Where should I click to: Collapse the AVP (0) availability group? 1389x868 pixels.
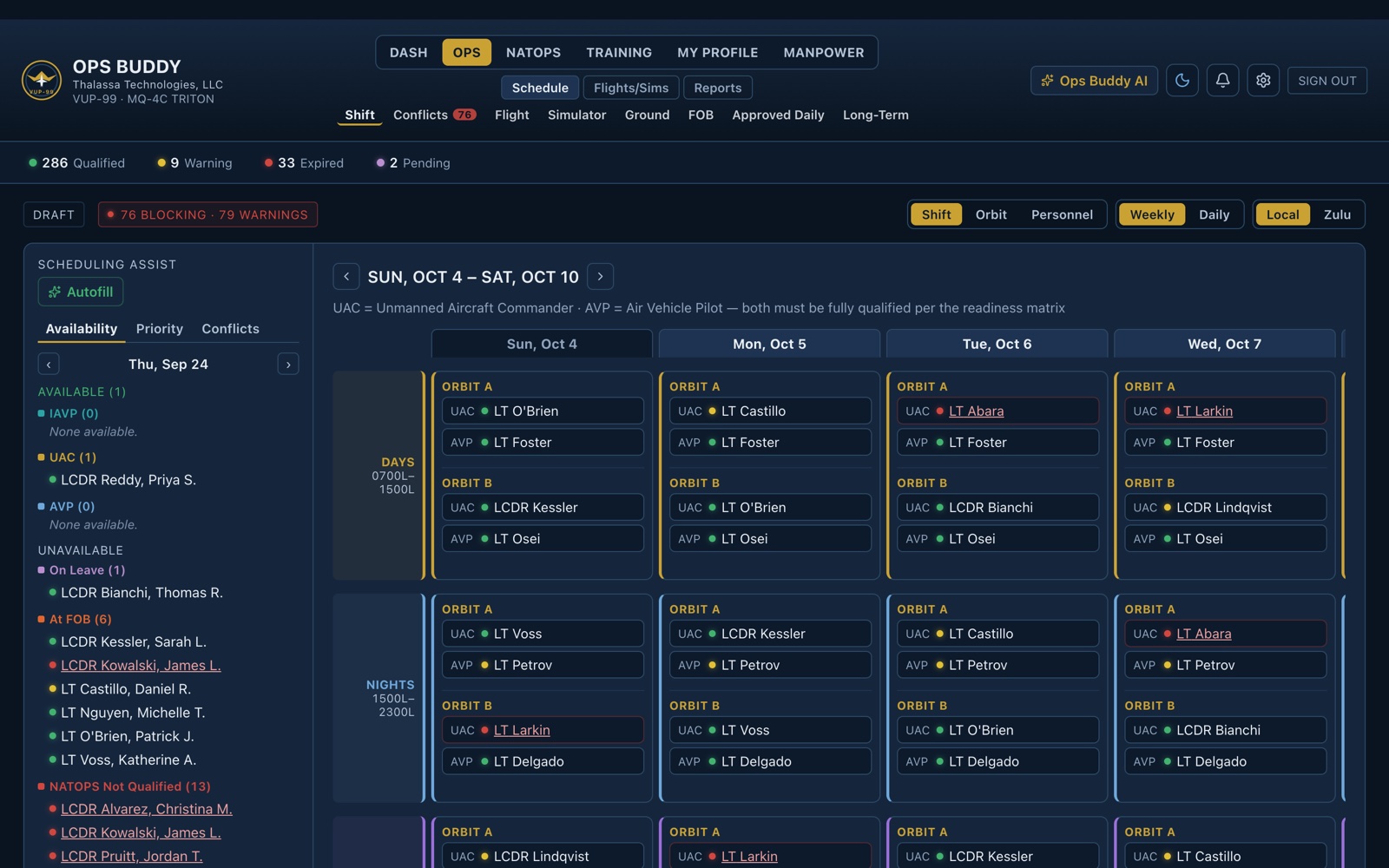[x=66, y=506]
